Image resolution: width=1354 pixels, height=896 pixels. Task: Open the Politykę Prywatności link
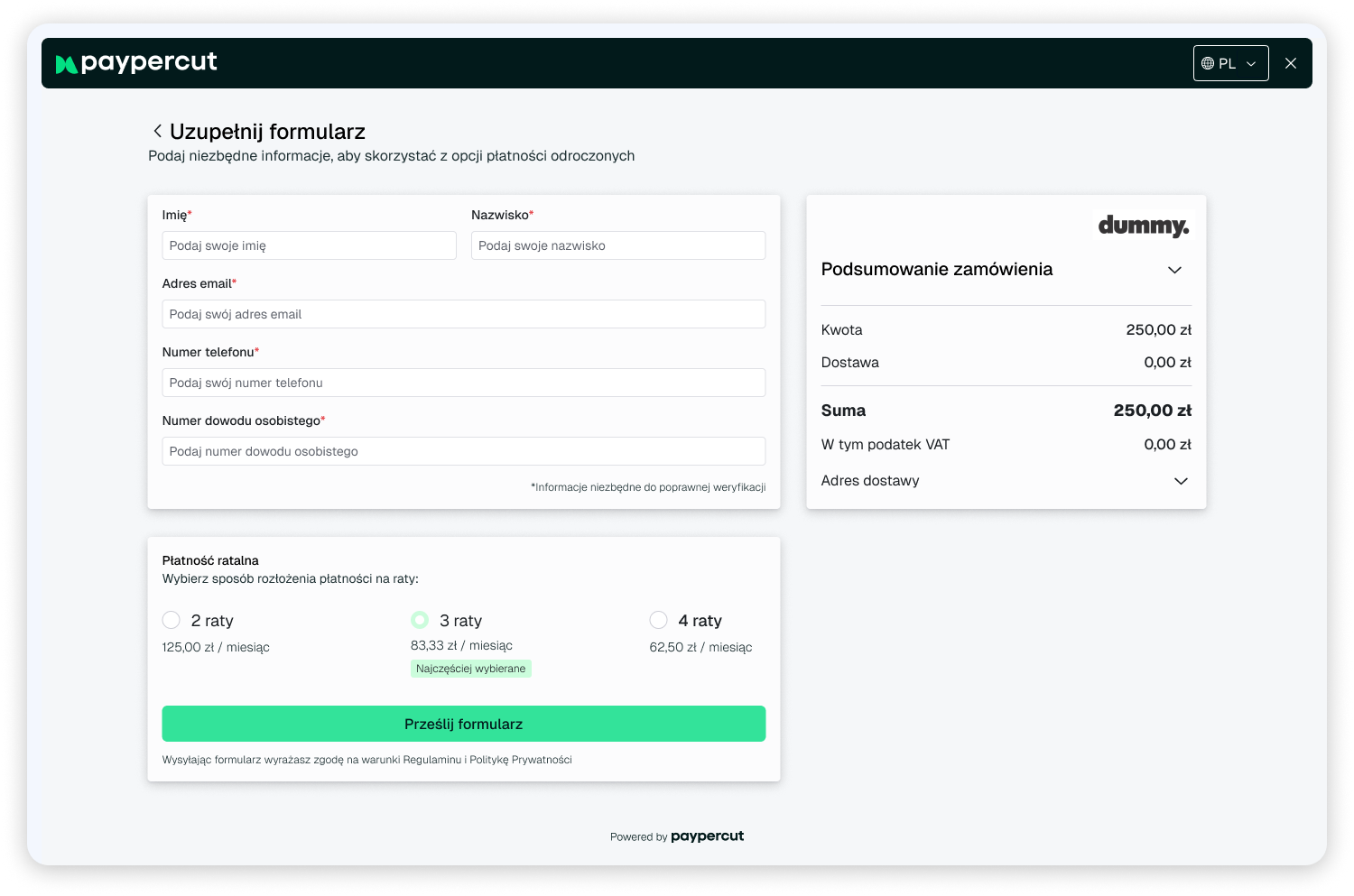coord(521,760)
